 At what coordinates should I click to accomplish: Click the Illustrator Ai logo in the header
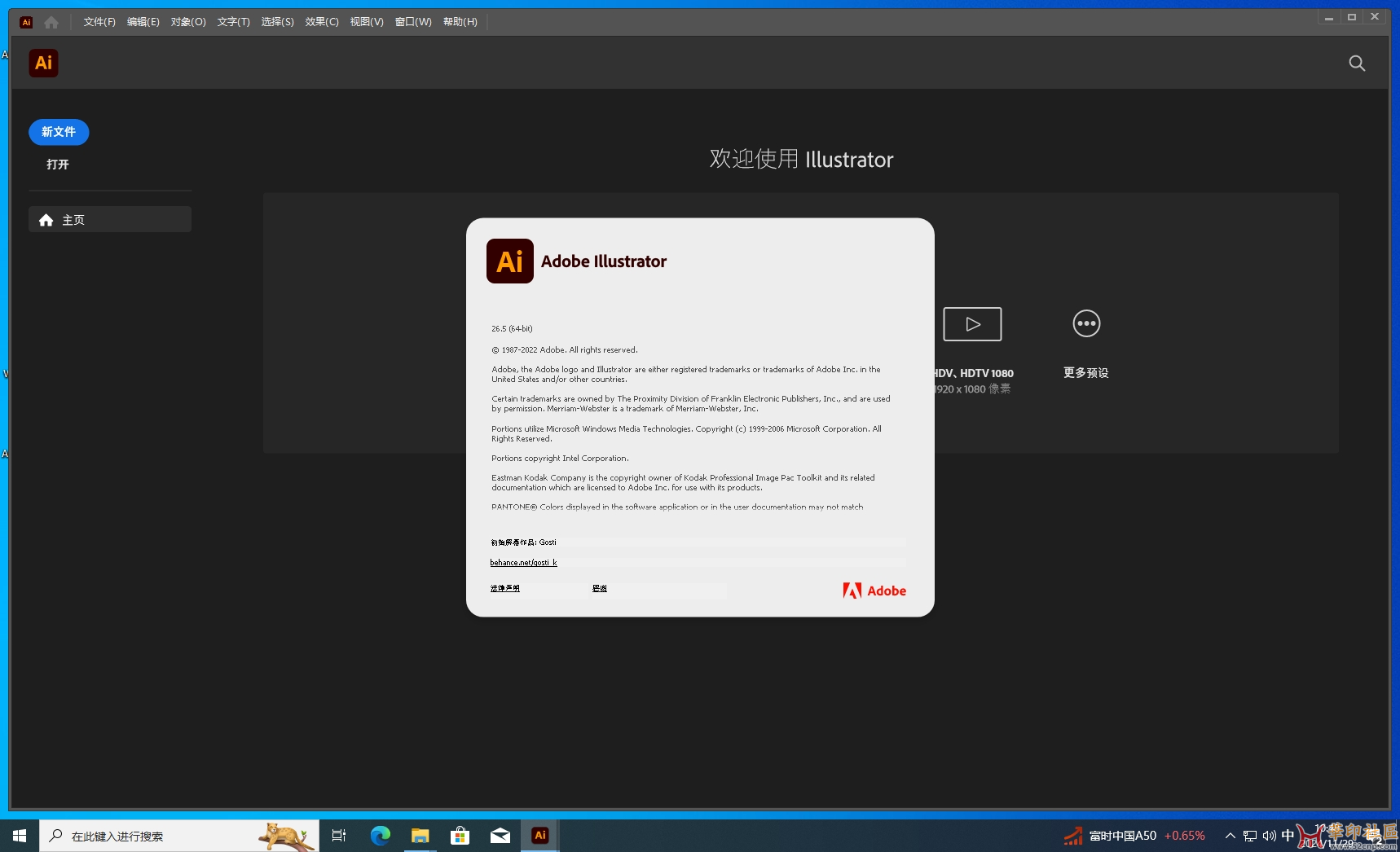44,63
